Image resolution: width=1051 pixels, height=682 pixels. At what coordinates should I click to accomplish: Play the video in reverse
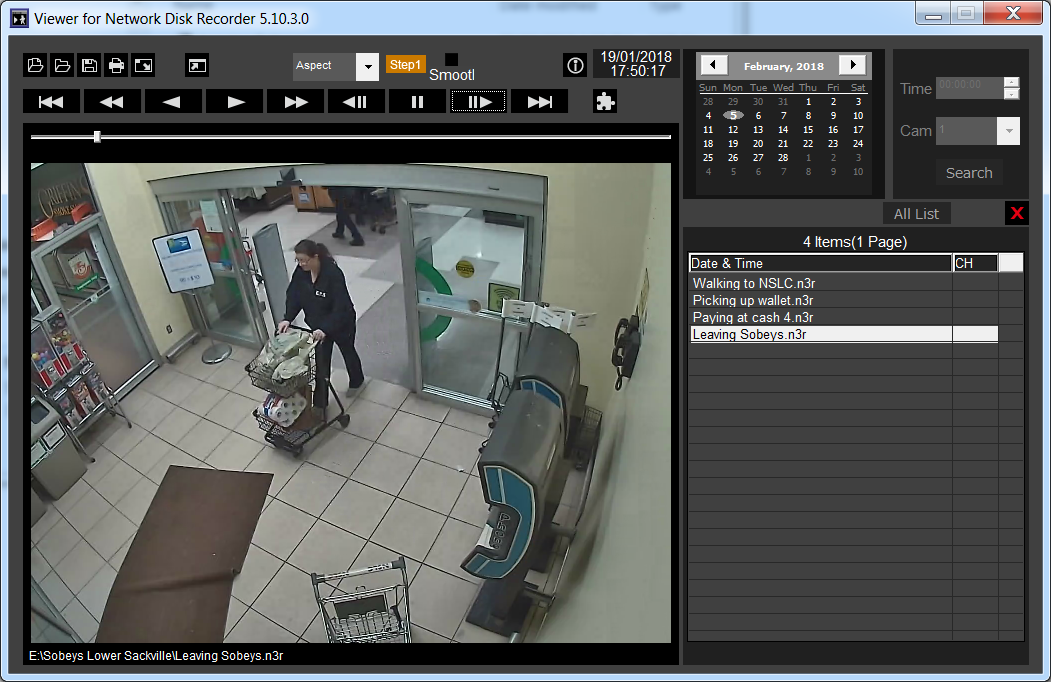coord(173,101)
